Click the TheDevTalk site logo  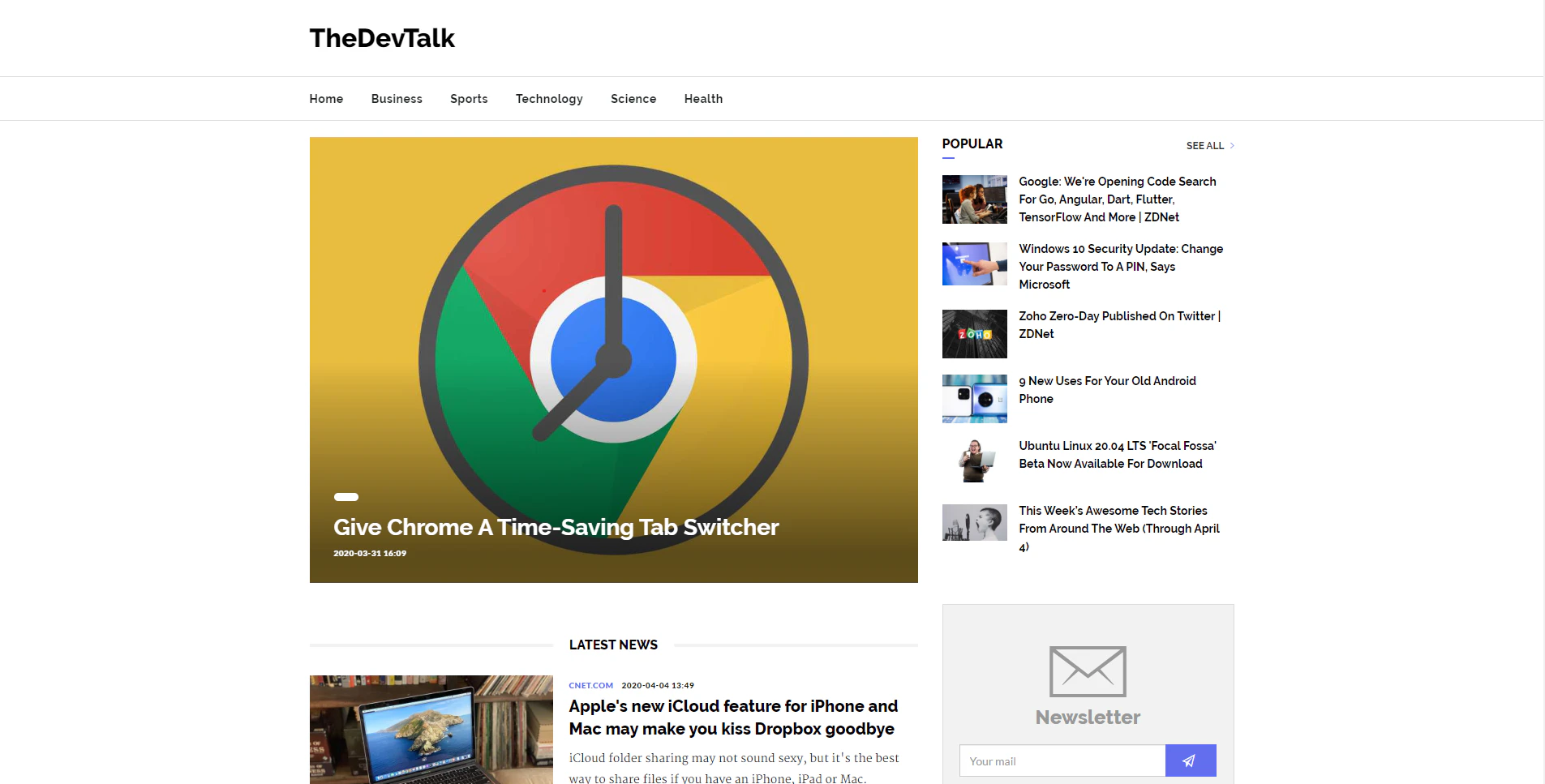click(x=382, y=37)
